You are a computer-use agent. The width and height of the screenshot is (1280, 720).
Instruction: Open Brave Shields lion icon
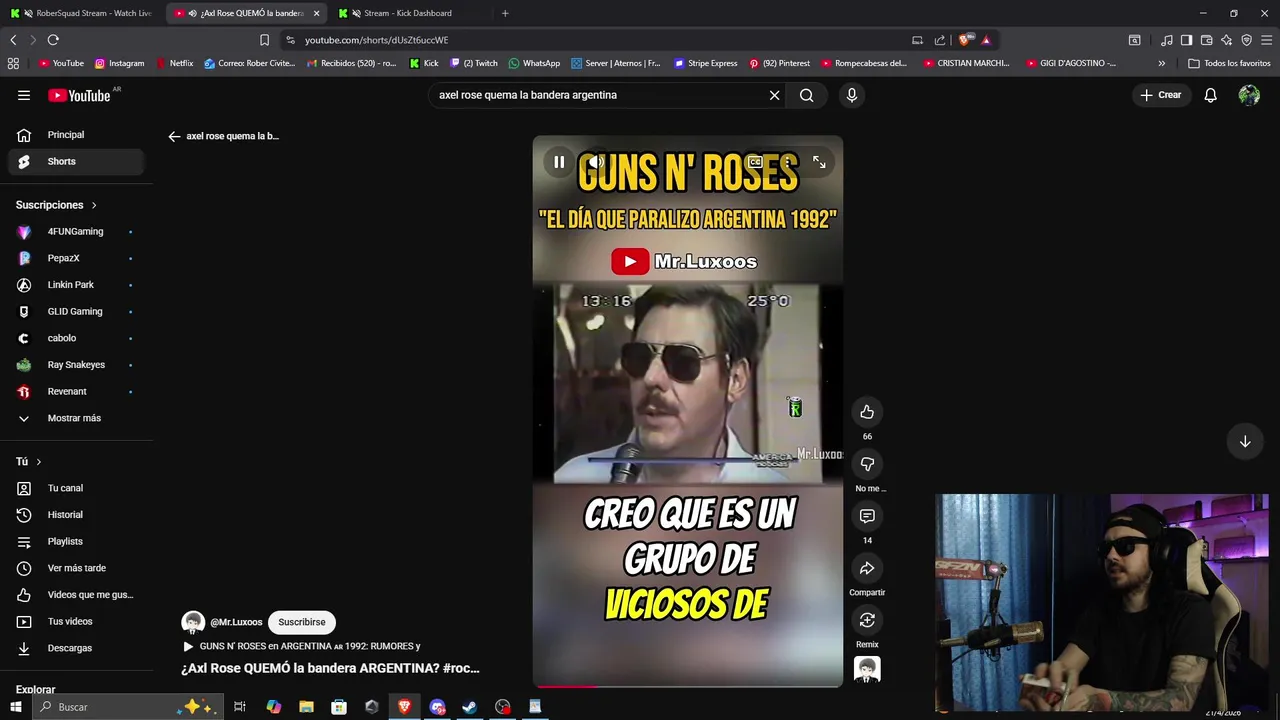(x=964, y=40)
